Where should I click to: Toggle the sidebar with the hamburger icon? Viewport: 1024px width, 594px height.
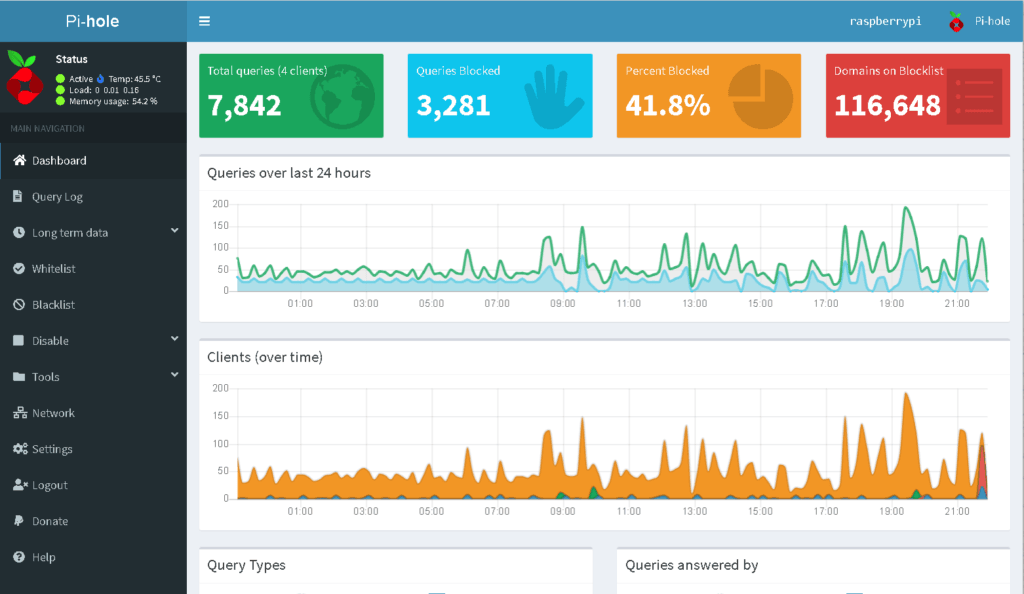point(204,21)
